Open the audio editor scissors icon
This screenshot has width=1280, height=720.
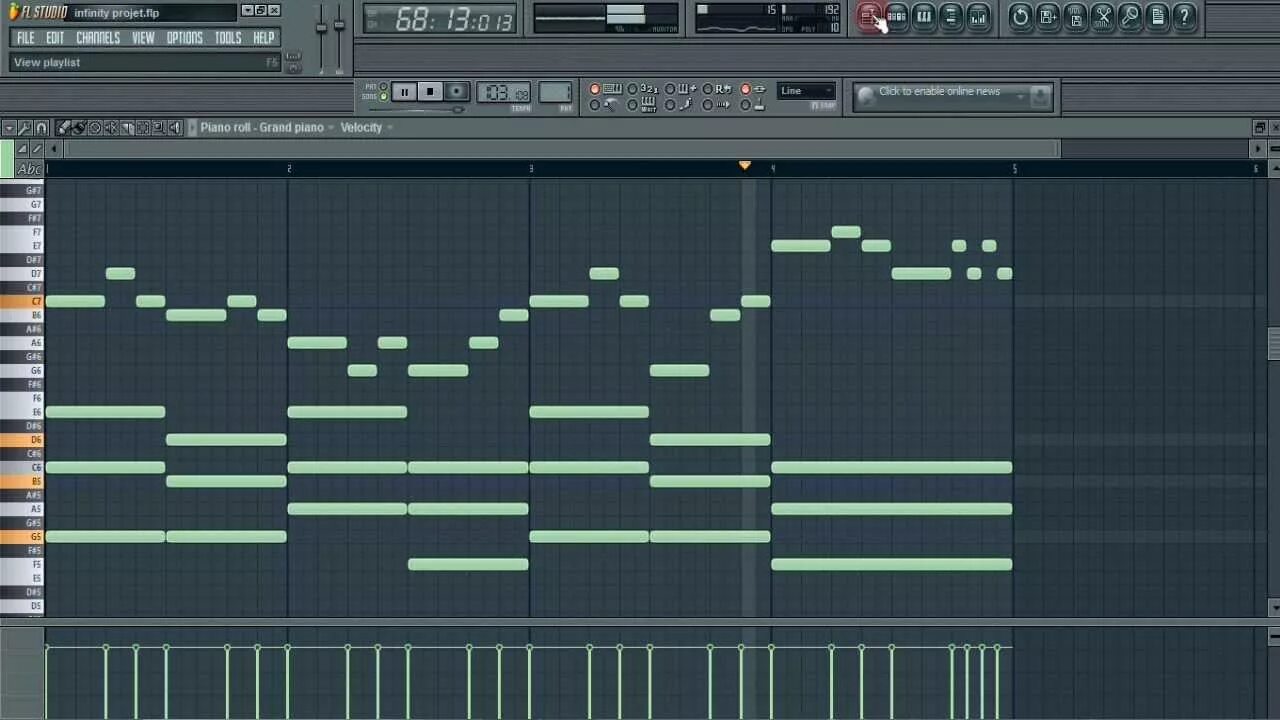[1103, 16]
